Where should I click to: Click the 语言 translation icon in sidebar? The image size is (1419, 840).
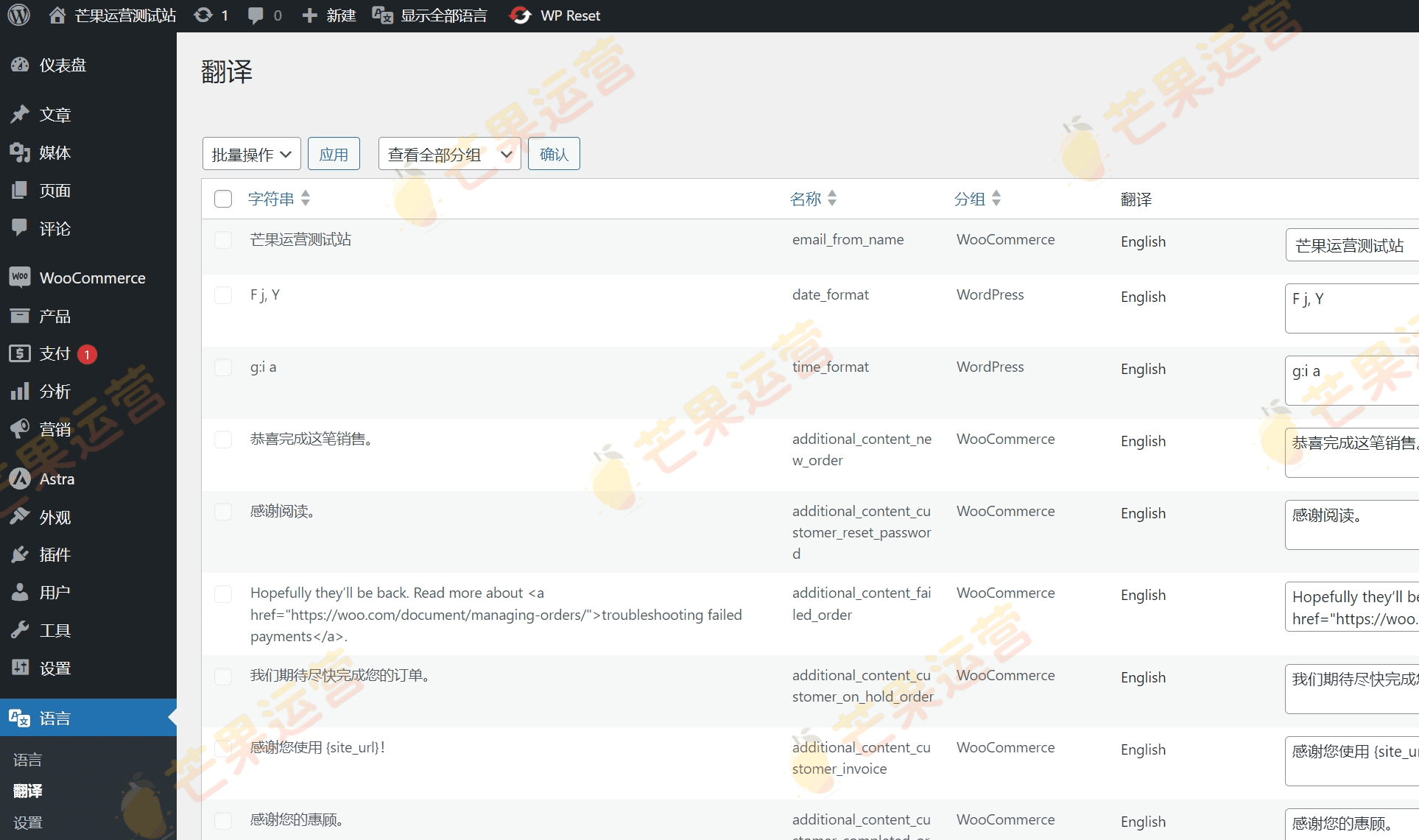20,718
